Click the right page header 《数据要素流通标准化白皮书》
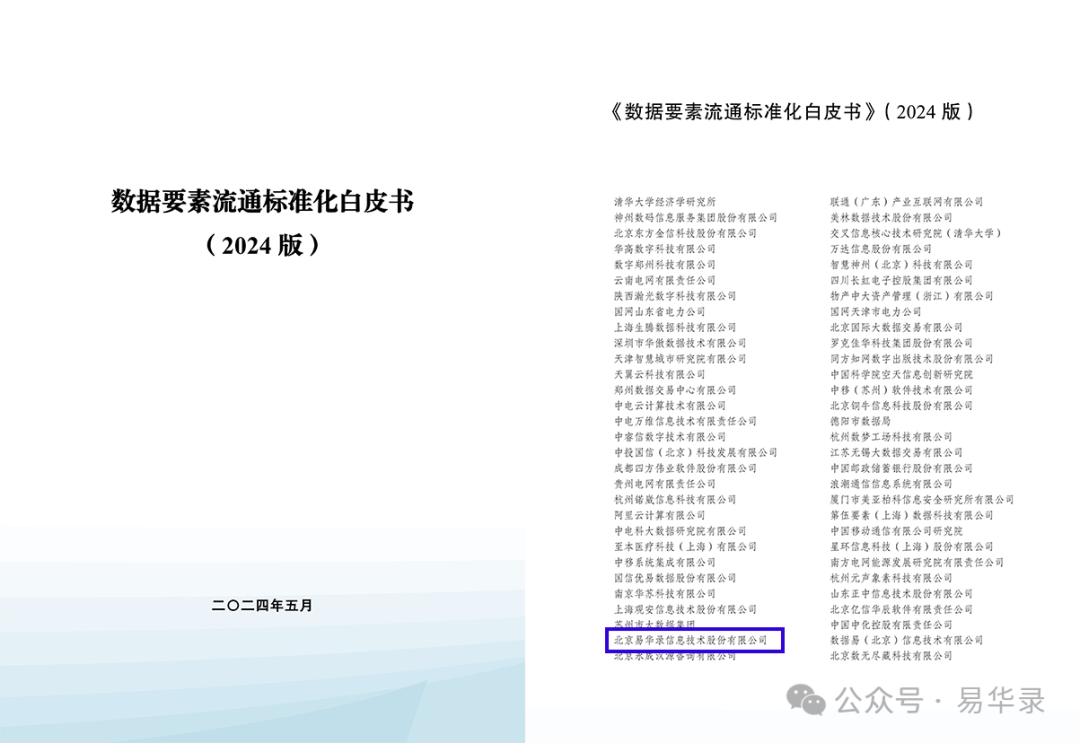This screenshot has width=1080, height=743. tap(746, 112)
